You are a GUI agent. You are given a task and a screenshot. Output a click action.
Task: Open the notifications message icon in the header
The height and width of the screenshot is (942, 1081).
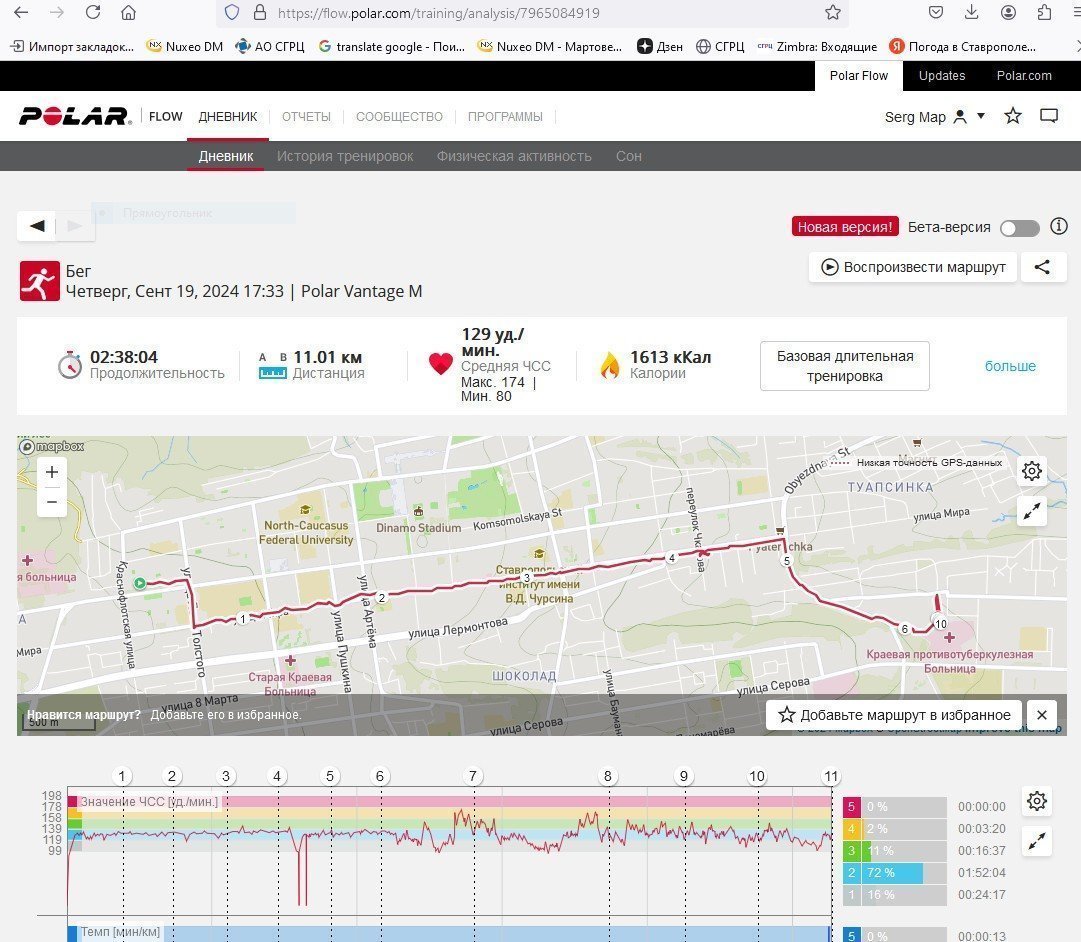tap(1049, 116)
